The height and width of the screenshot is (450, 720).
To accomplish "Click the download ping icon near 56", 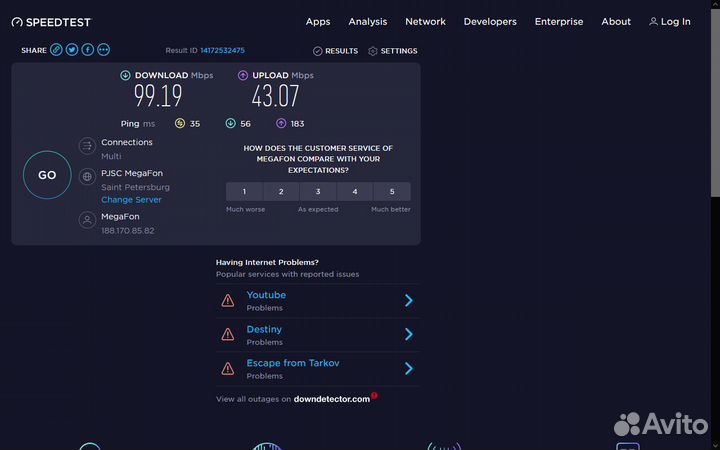I will pos(231,124).
